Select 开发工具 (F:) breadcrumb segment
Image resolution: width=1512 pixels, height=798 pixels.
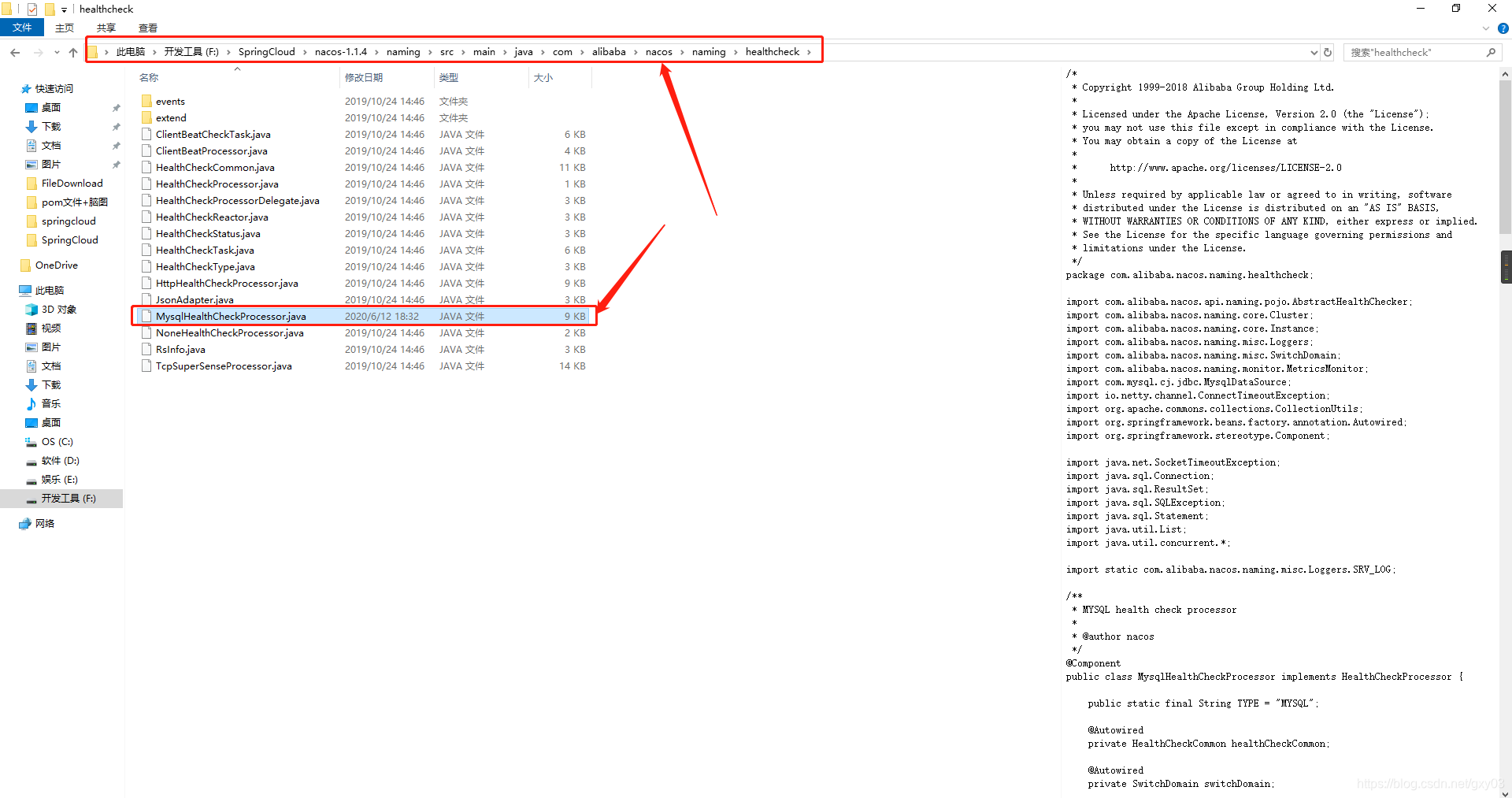click(191, 52)
